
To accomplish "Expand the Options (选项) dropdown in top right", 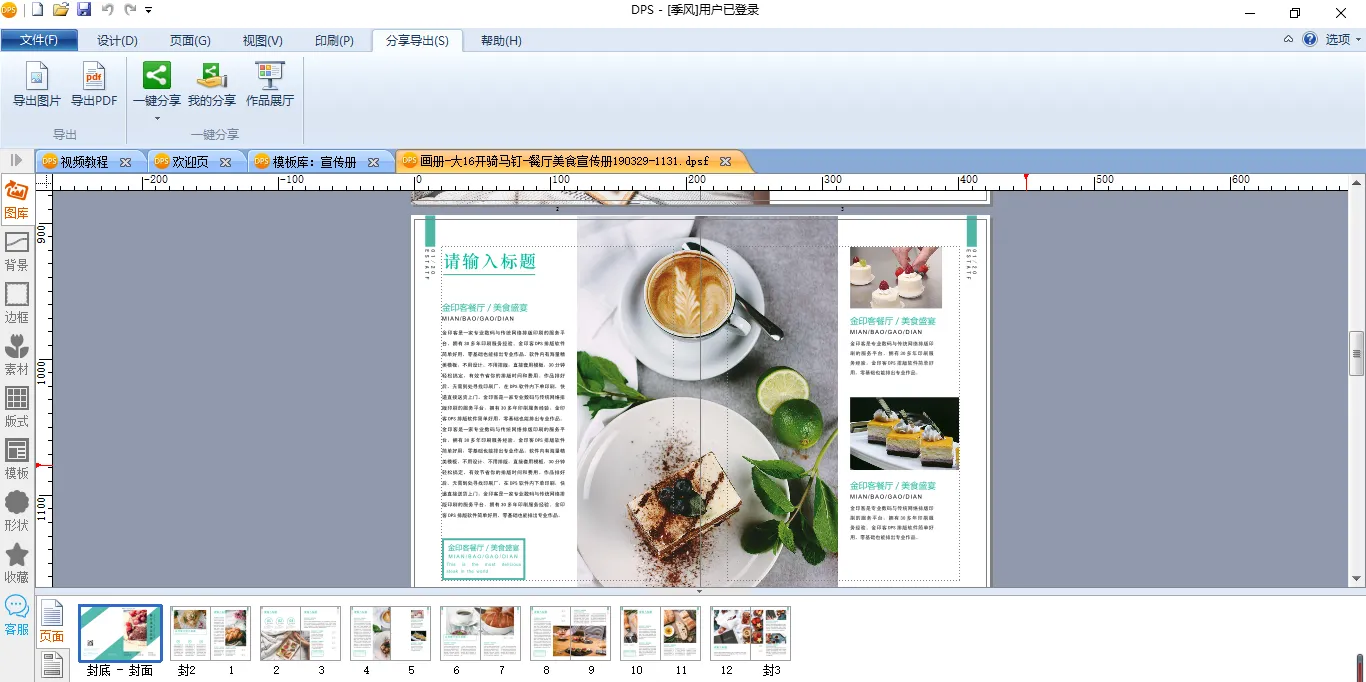I will (1343, 40).
